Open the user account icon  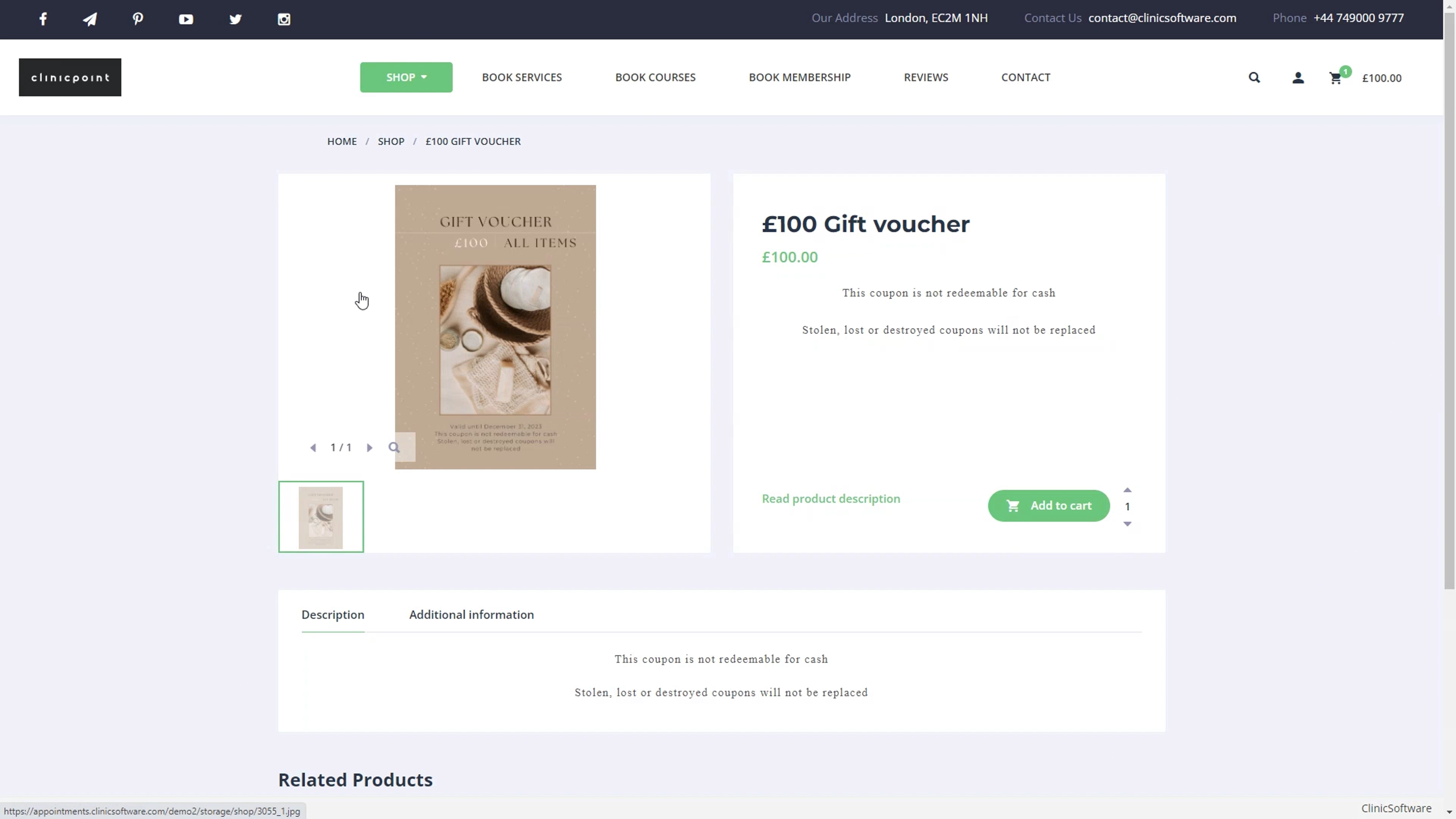point(1298,77)
